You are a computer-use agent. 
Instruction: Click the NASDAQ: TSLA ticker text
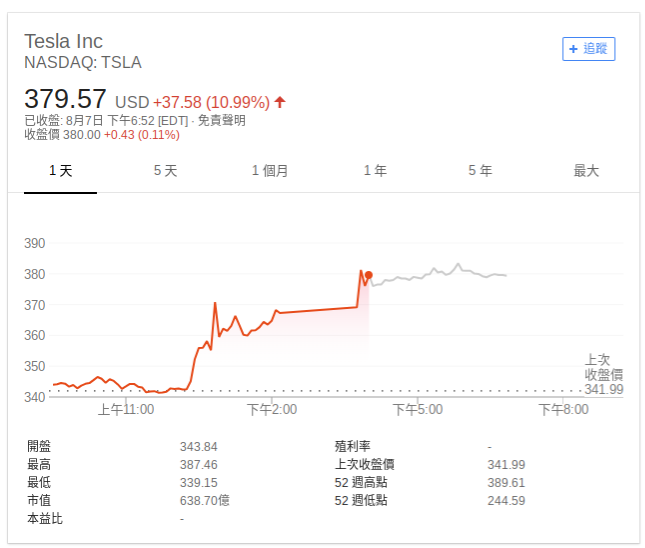(x=83, y=63)
